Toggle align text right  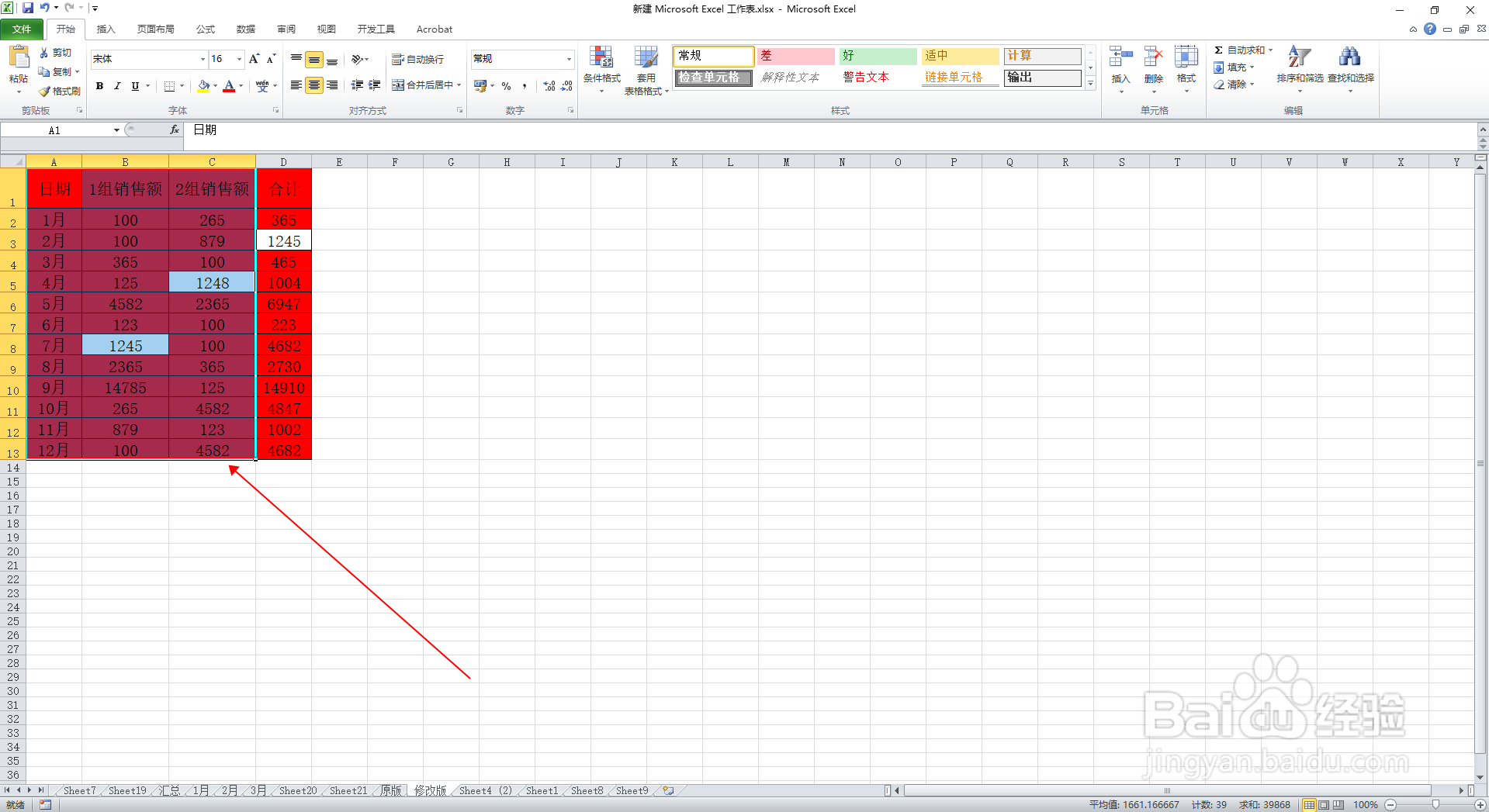tap(332, 85)
